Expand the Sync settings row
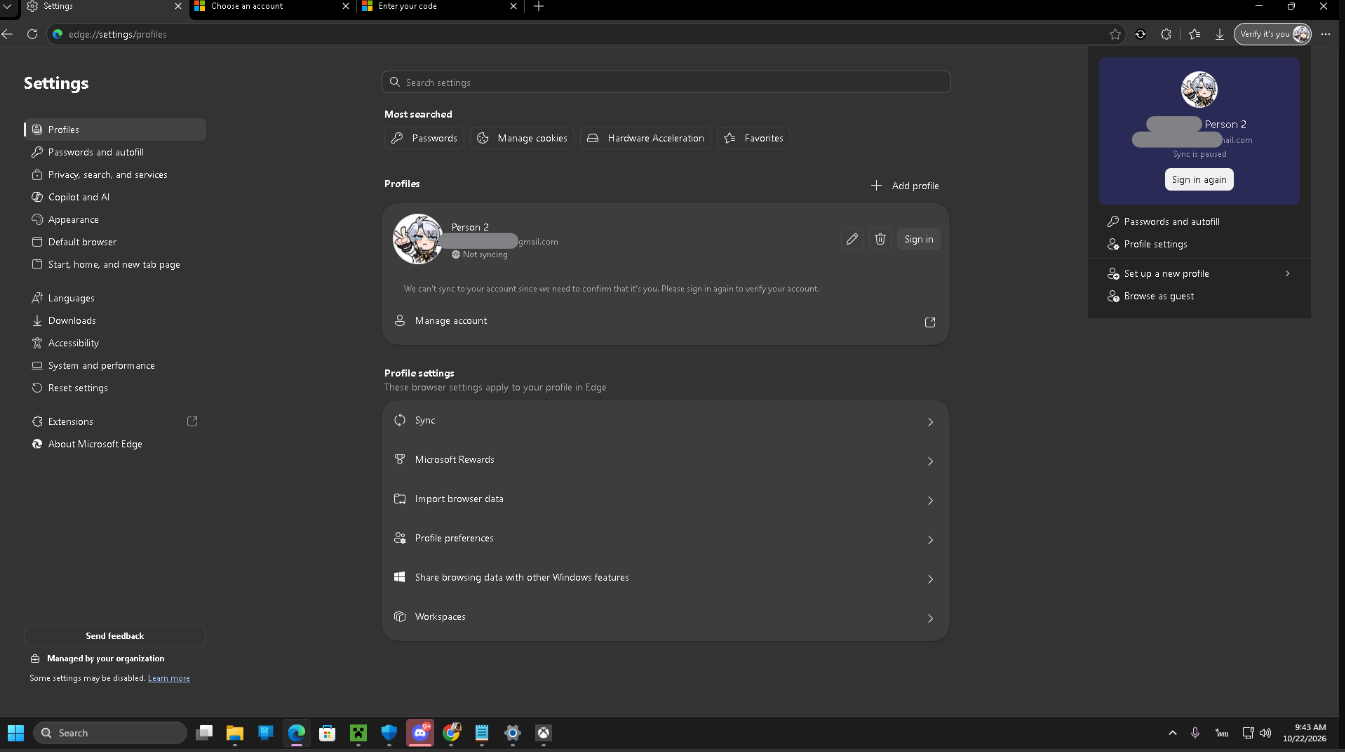Screen dimensions: 1345x752 click(666, 421)
